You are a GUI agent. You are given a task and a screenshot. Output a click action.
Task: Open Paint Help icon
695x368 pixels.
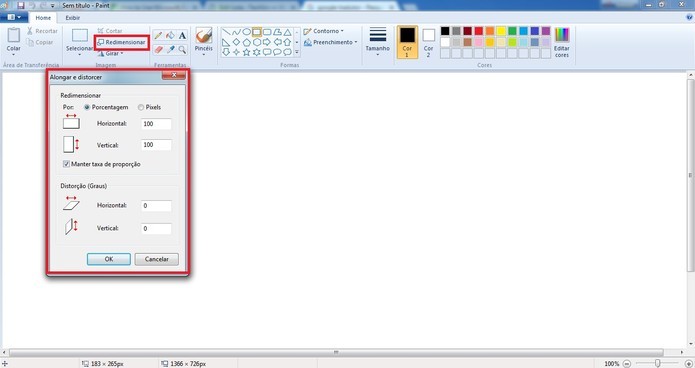(689, 17)
